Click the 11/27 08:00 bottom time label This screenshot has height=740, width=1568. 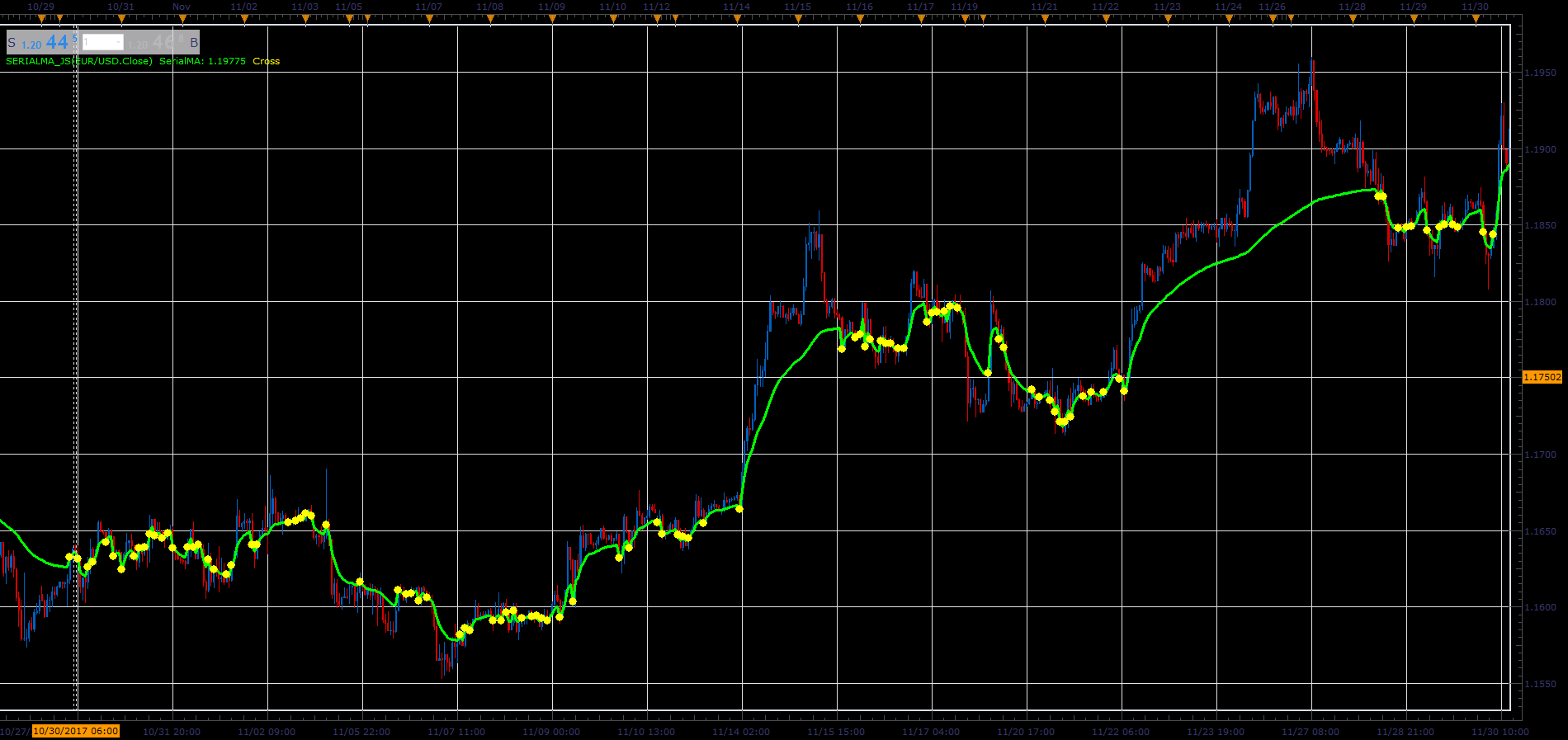pyautogui.click(x=1311, y=732)
